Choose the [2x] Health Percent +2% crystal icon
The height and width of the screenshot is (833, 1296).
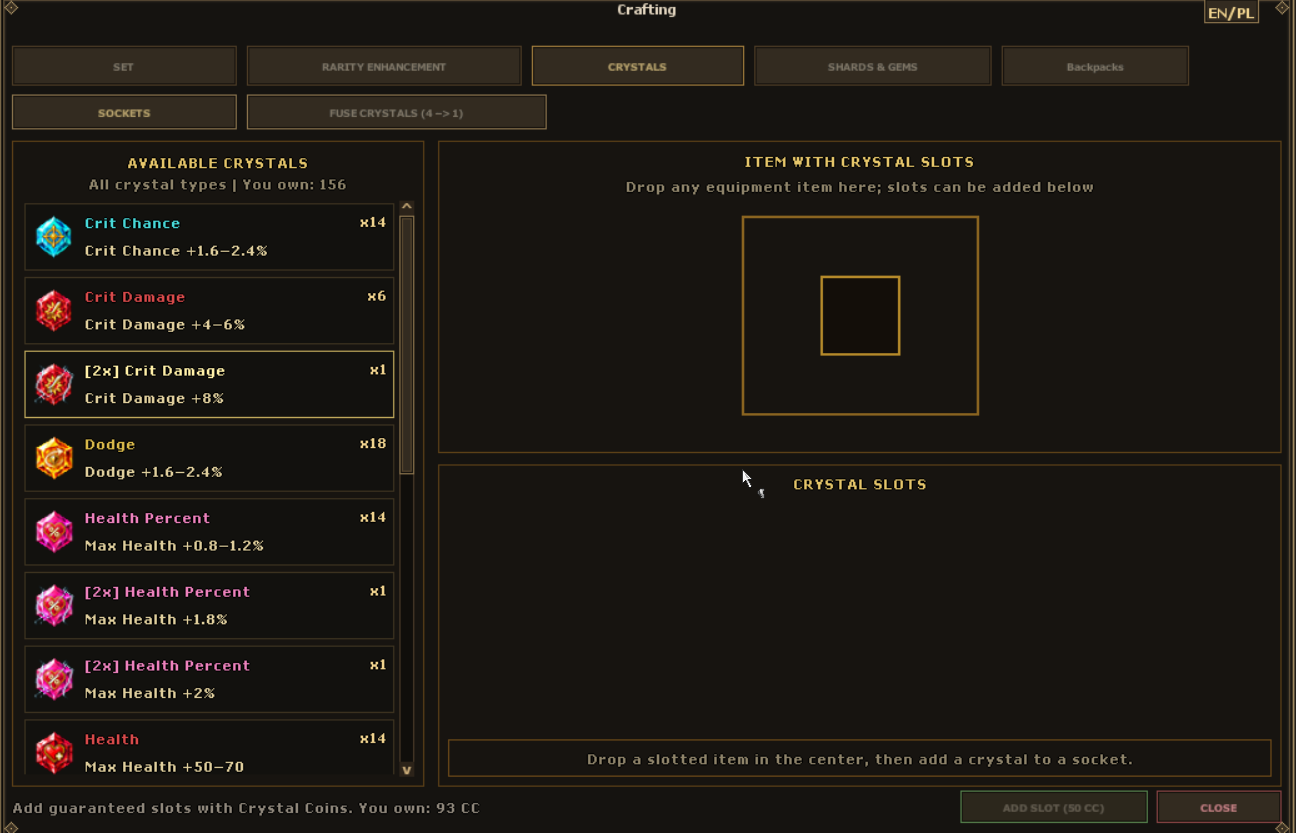pos(54,680)
